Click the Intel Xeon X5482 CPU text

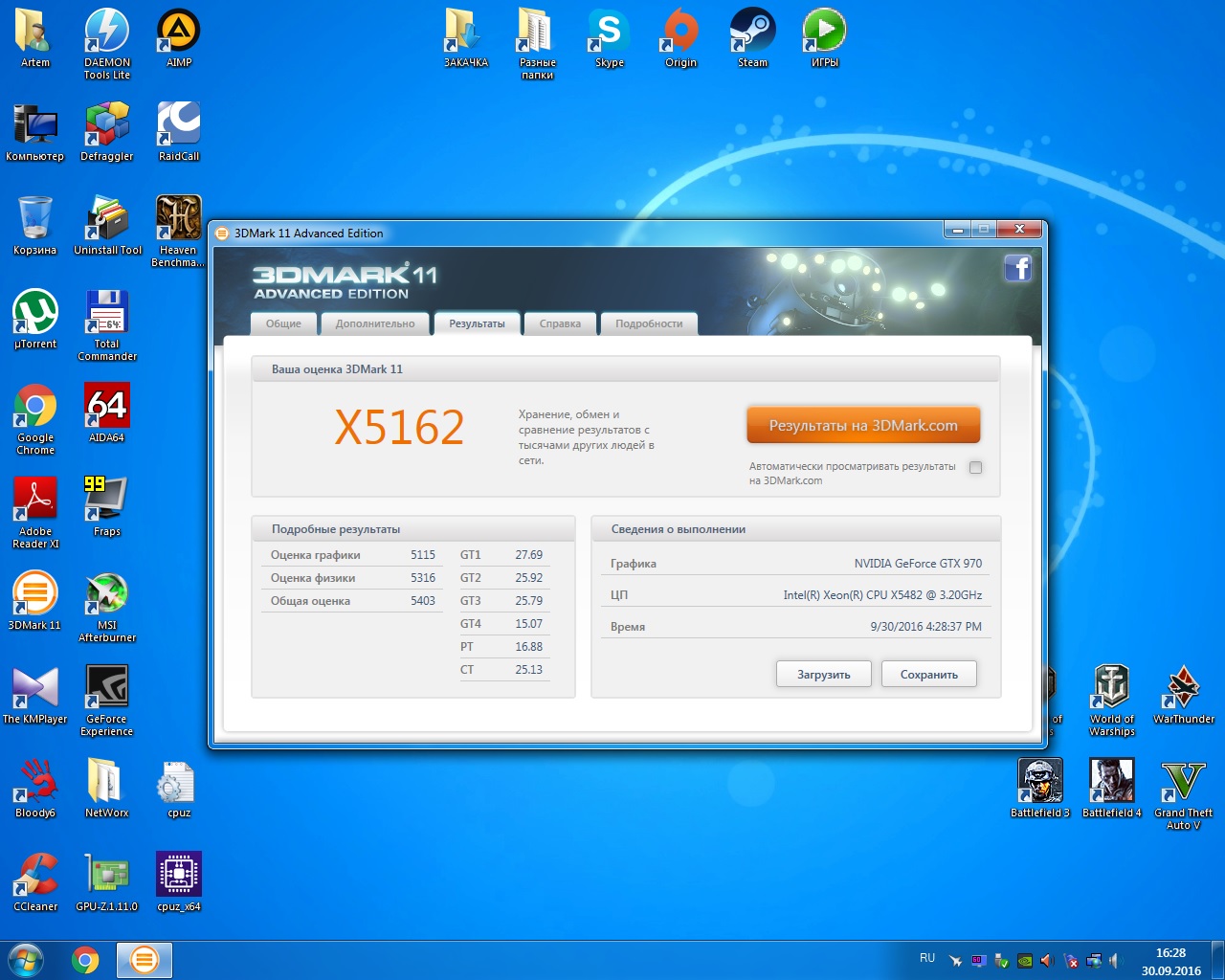(882, 595)
